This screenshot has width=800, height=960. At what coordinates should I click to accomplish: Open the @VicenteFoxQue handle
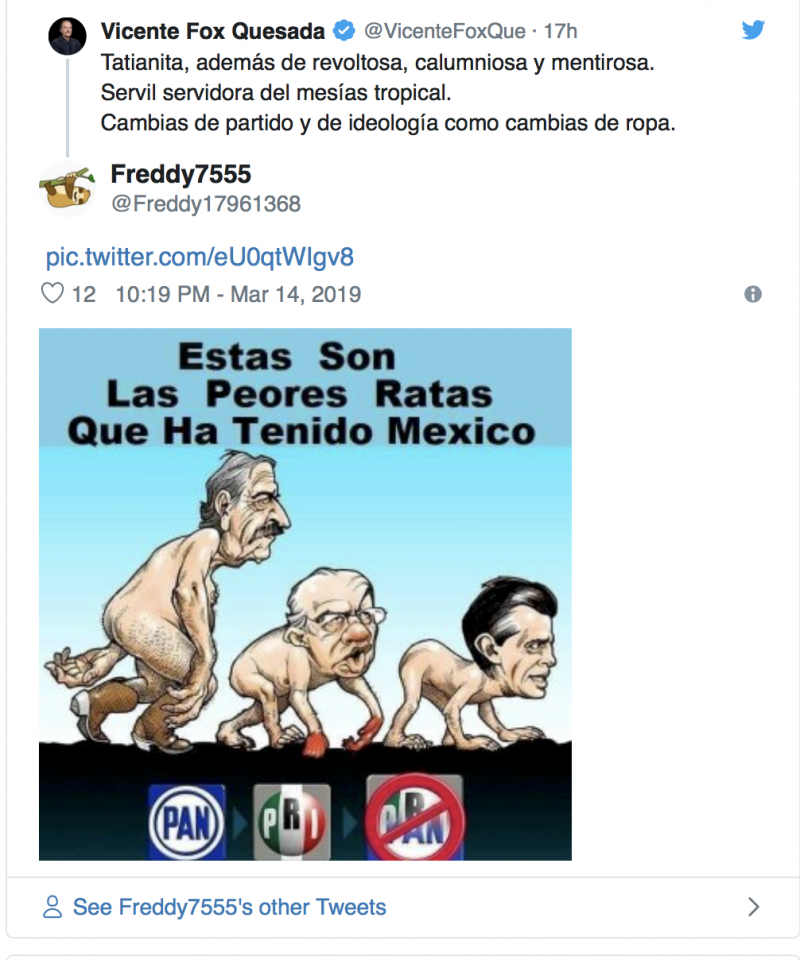click(445, 31)
